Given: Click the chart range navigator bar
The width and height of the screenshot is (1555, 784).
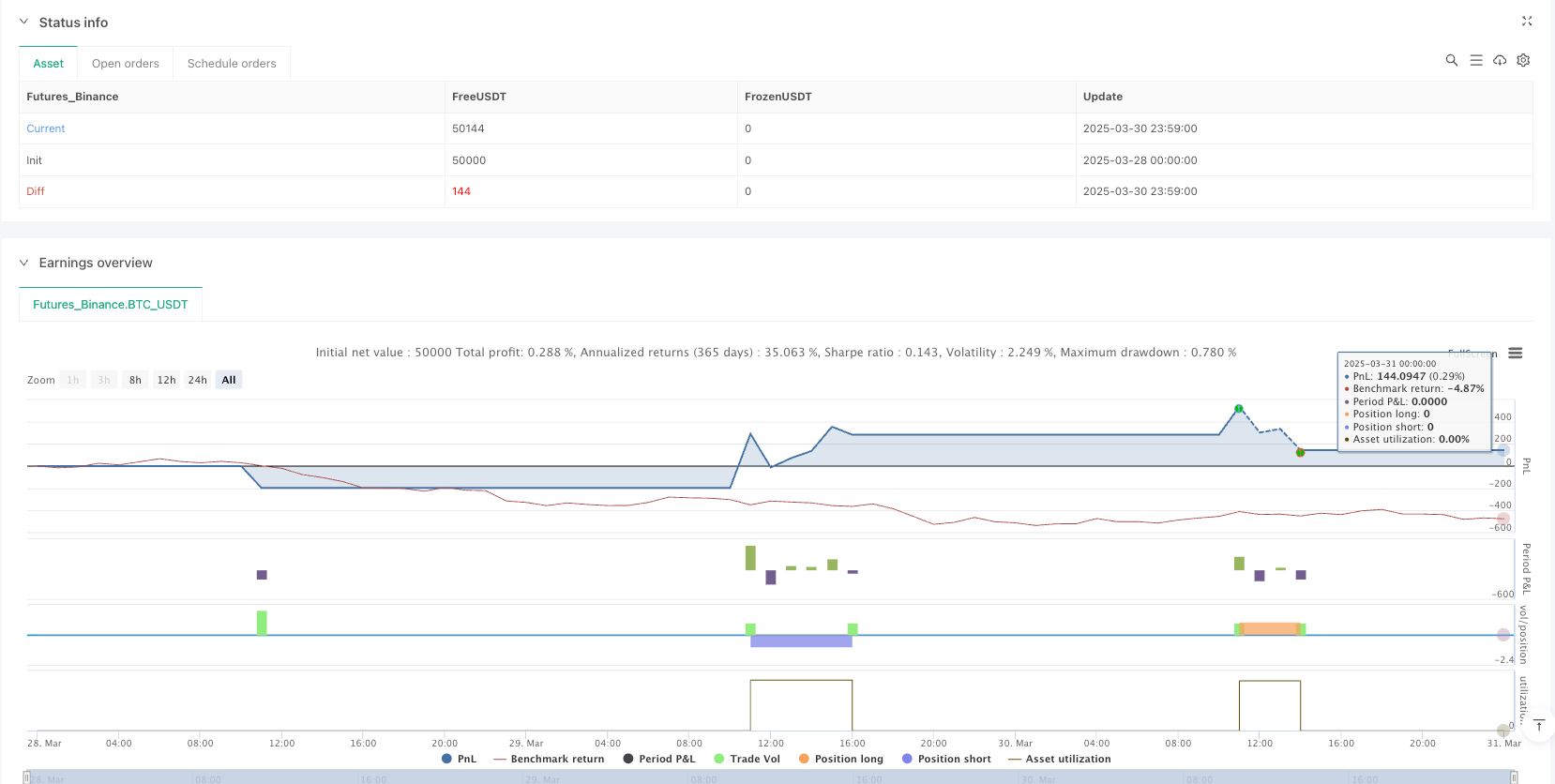Looking at the screenshot, I should point(769,777).
